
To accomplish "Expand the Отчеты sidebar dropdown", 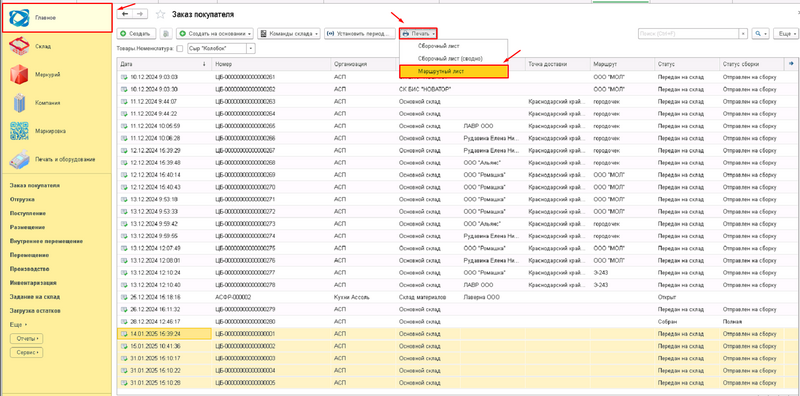I will point(27,339).
